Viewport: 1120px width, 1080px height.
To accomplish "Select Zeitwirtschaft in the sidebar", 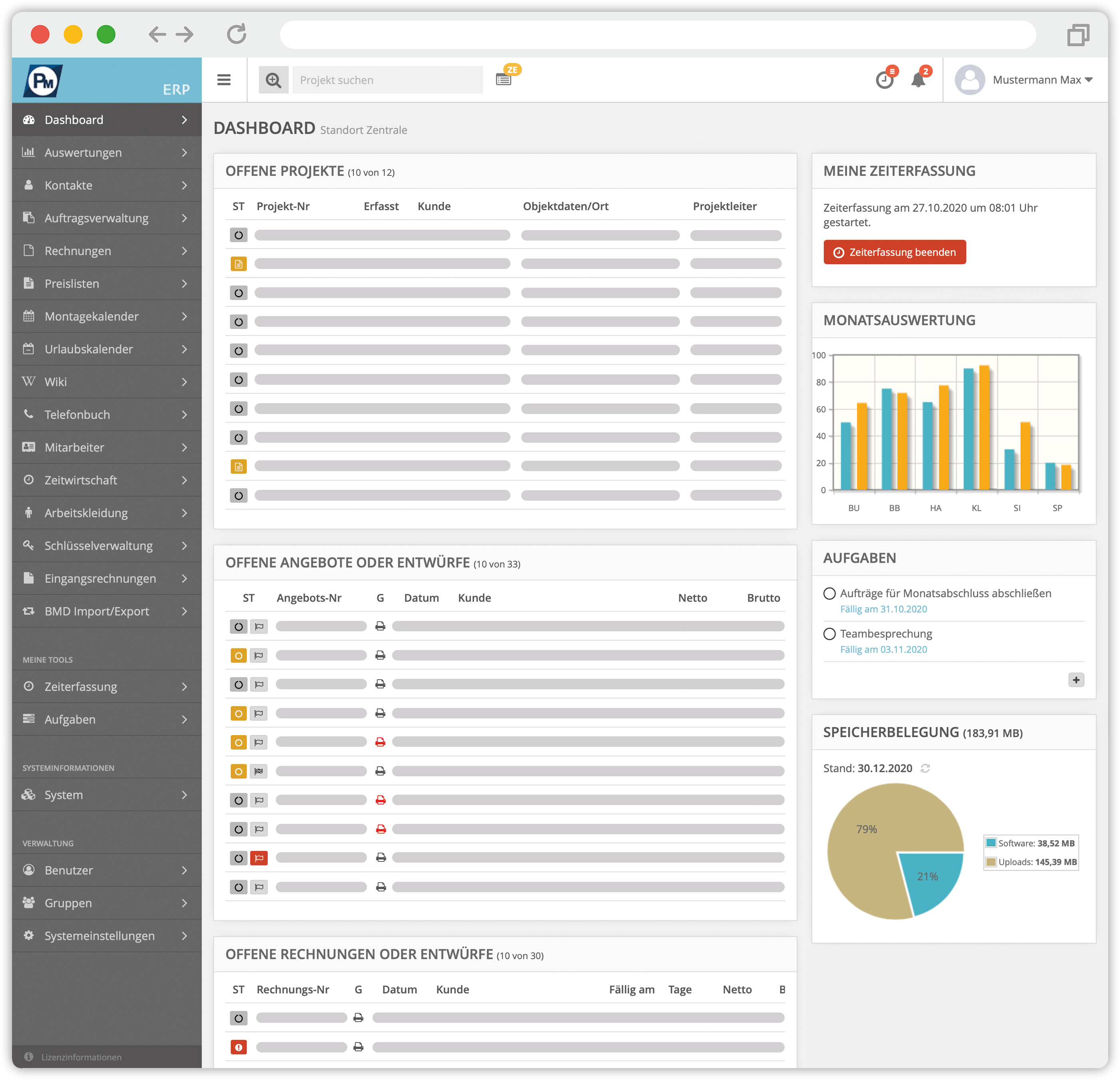I will [81, 480].
